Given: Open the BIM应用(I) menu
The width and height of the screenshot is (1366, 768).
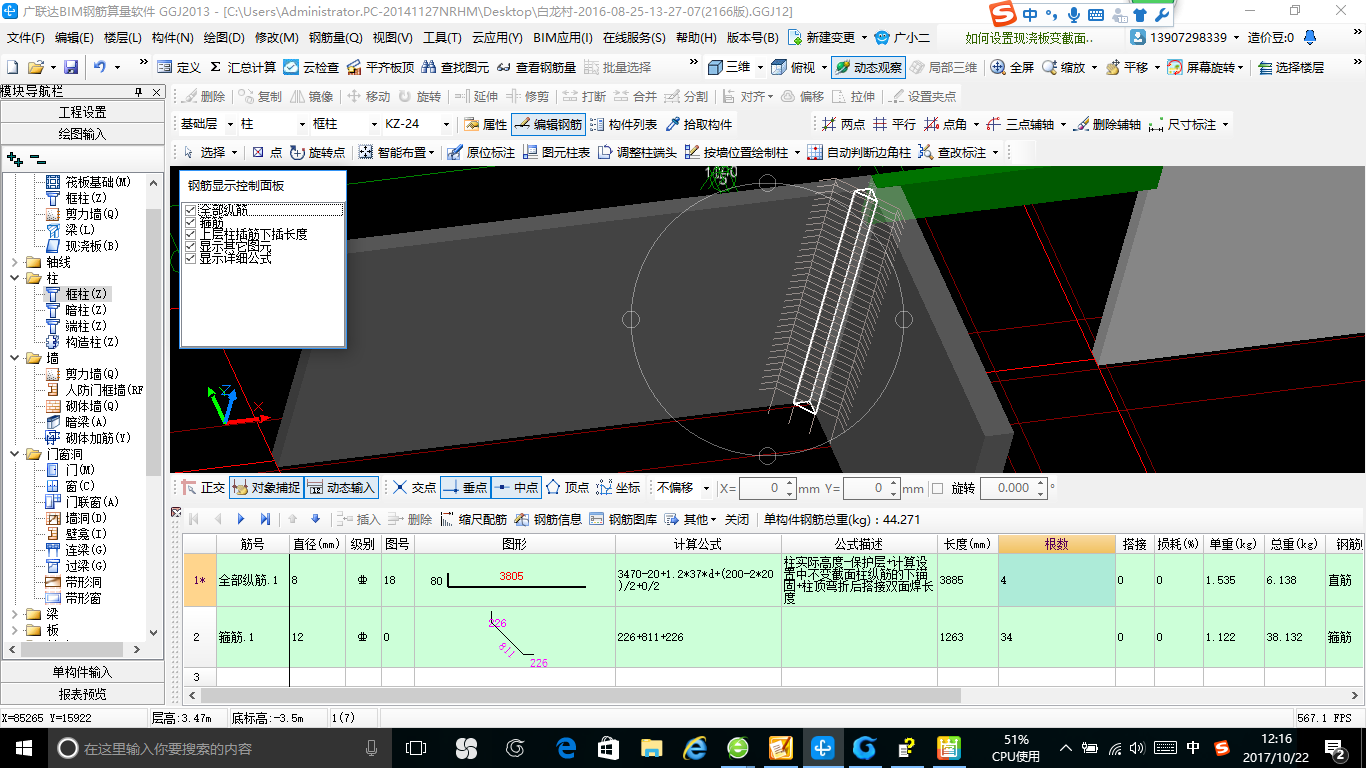Looking at the screenshot, I should [x=563, y=38].
